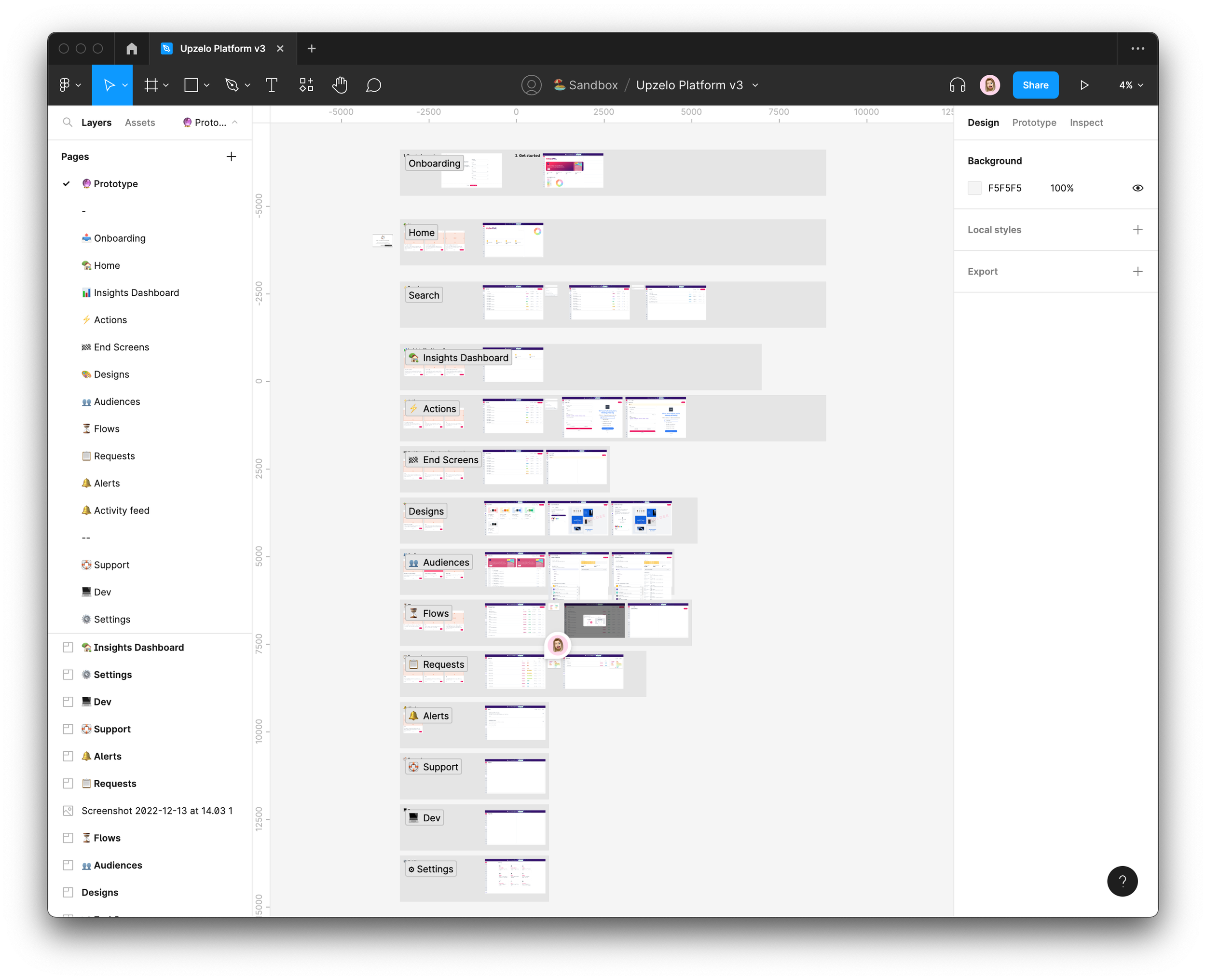1206x980 pixels.
Task: Activate the Comment tool
Action: pyautogui.click(x=373, y=85)
